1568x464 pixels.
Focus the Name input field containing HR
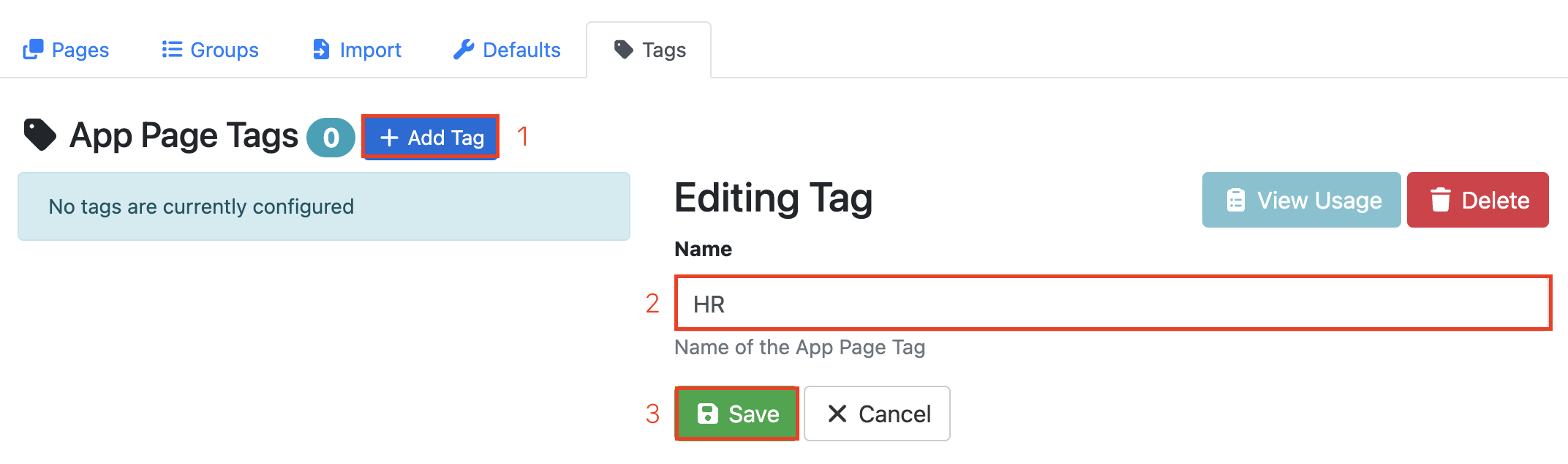coord(1112,303)
